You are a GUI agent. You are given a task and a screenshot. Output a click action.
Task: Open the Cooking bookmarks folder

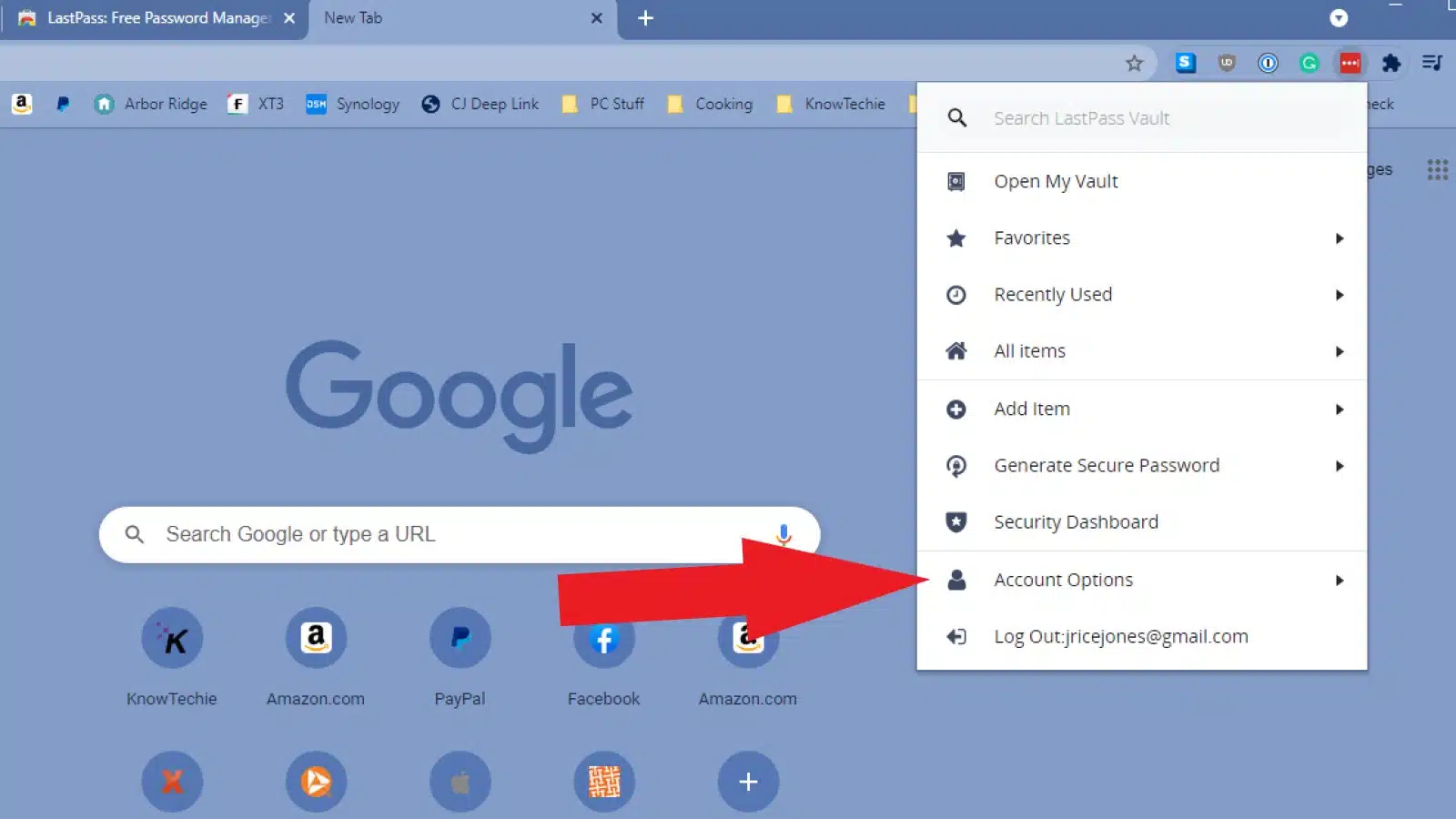pyautogui.click(x=710, y=104)
